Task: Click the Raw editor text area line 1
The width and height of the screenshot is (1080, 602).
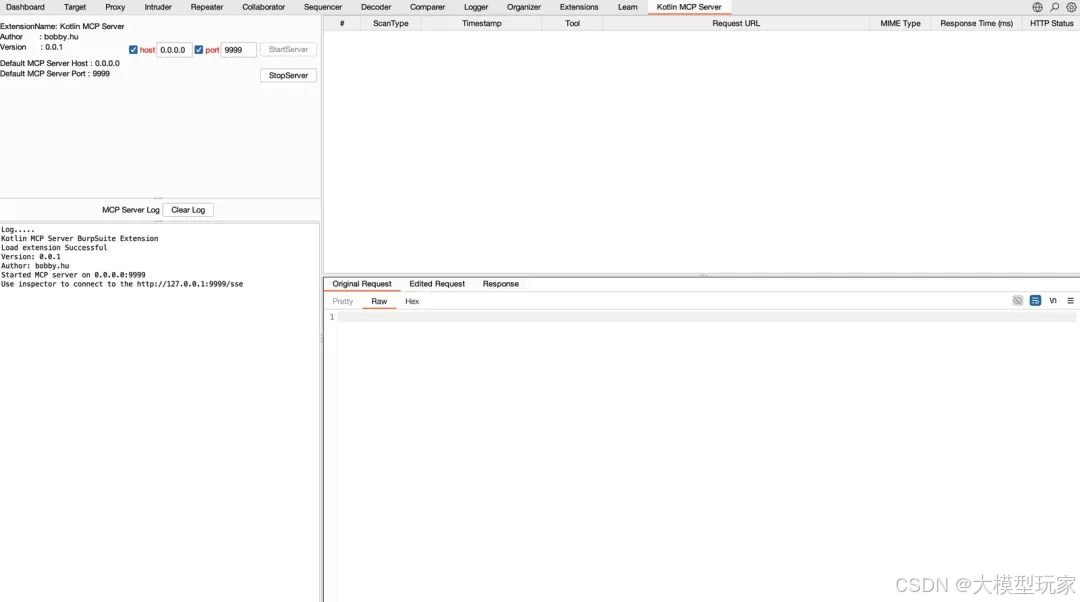Action: click(x=706, y=317)
